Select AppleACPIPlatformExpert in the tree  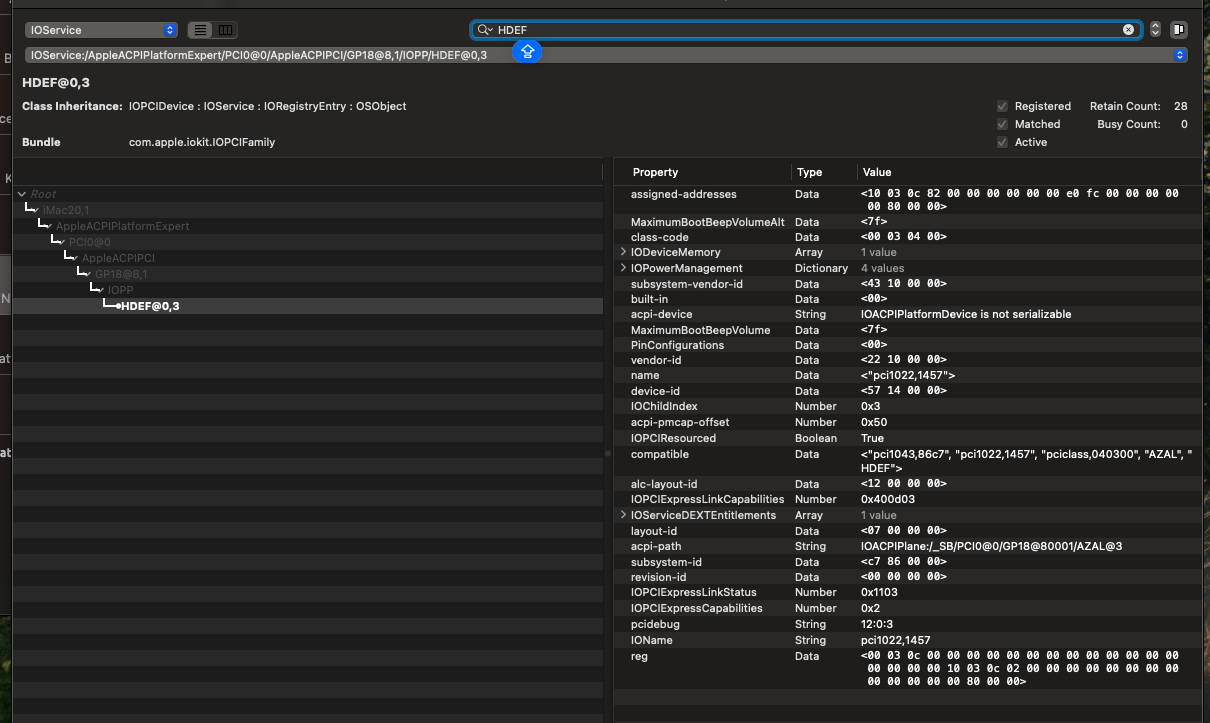(x=122, y=226)
